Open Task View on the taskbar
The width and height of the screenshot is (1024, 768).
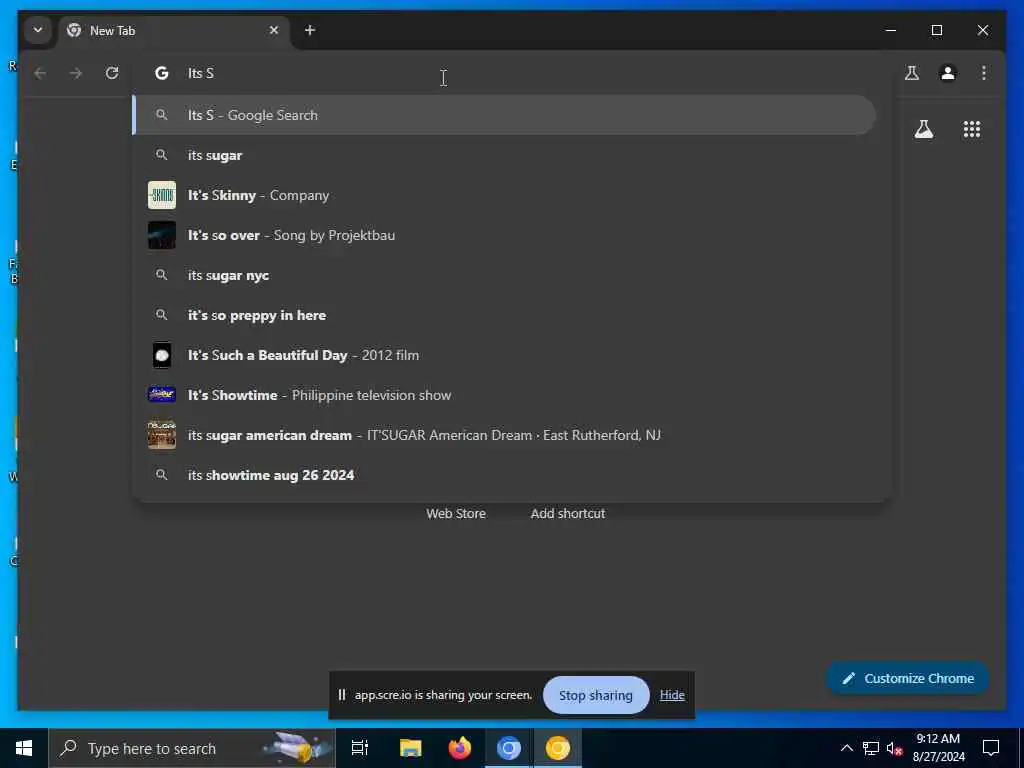coord(359,748)
